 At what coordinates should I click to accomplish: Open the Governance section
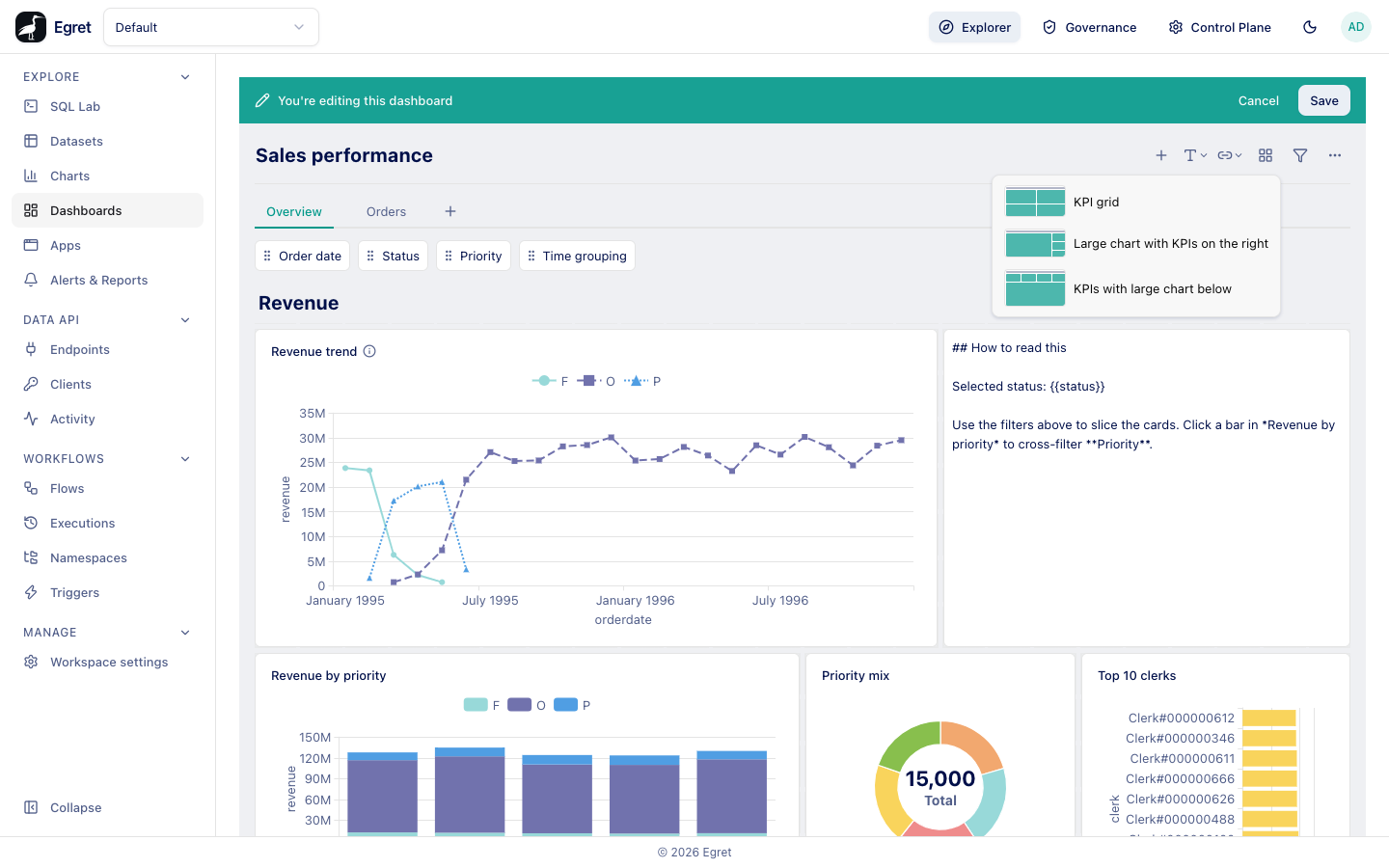[x=1089, y=27]
